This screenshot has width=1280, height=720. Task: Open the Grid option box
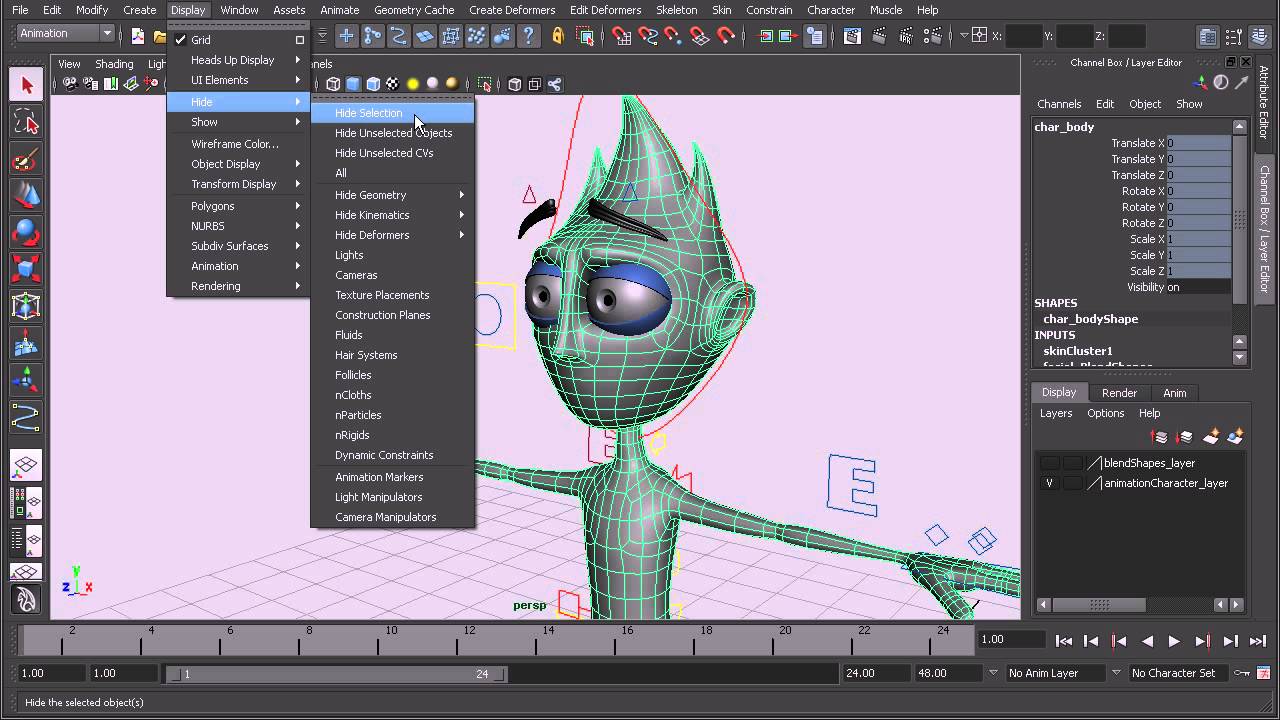pyautogui.click(x=299, y=40)
